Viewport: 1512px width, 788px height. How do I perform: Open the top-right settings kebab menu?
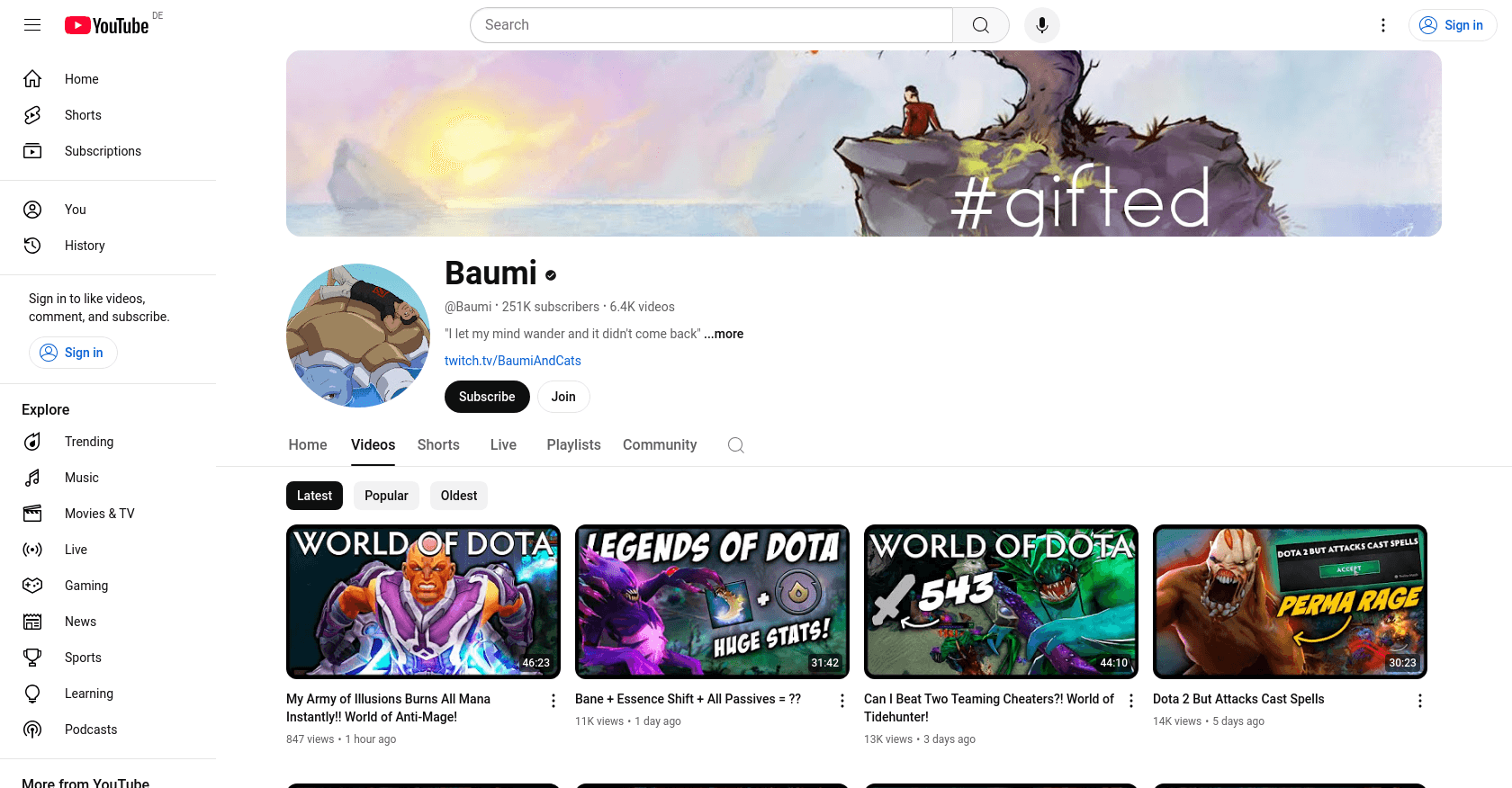pyautogui.click(x=1383, y=25)
